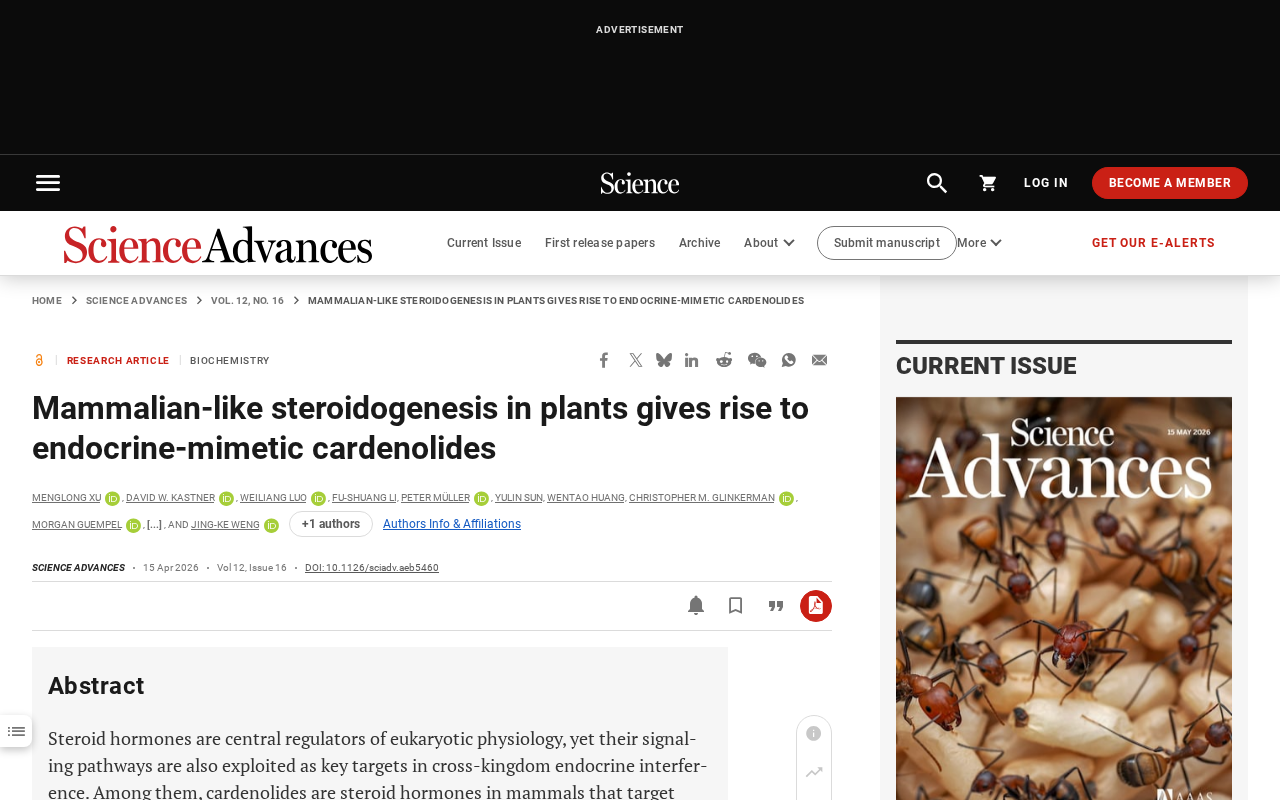Share article on Facebook
The image size is (1280, 800).
tap(604, 360)
